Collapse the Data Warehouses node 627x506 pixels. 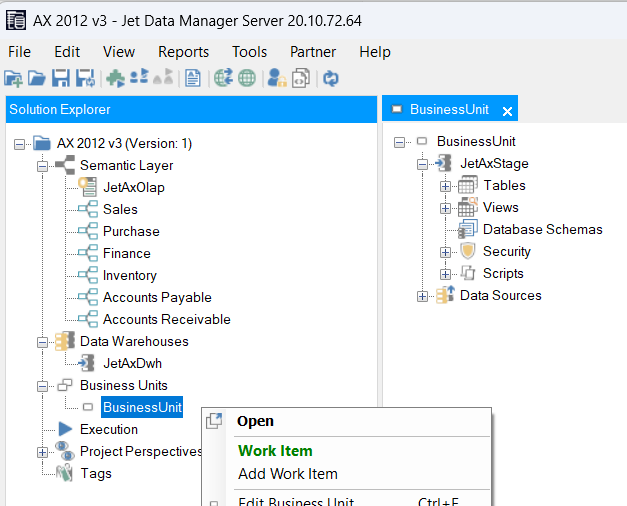pyautogui.click(x=42, y=342)
